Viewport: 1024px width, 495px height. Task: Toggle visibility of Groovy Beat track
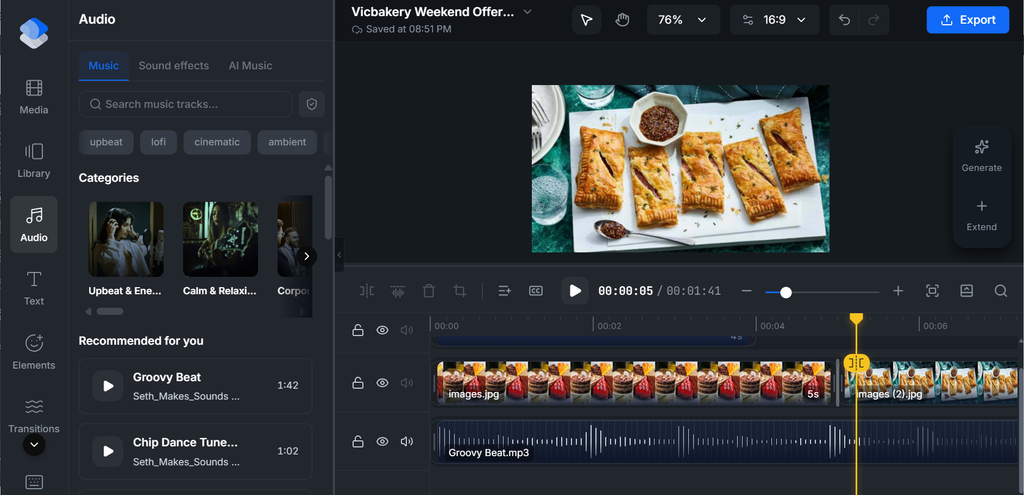(383, 441)
